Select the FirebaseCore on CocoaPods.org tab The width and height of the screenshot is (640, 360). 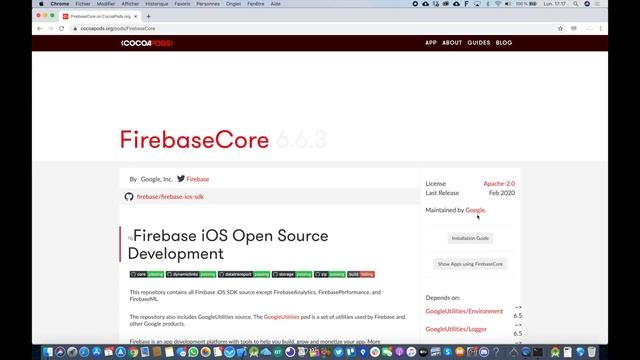click(100, 16)
